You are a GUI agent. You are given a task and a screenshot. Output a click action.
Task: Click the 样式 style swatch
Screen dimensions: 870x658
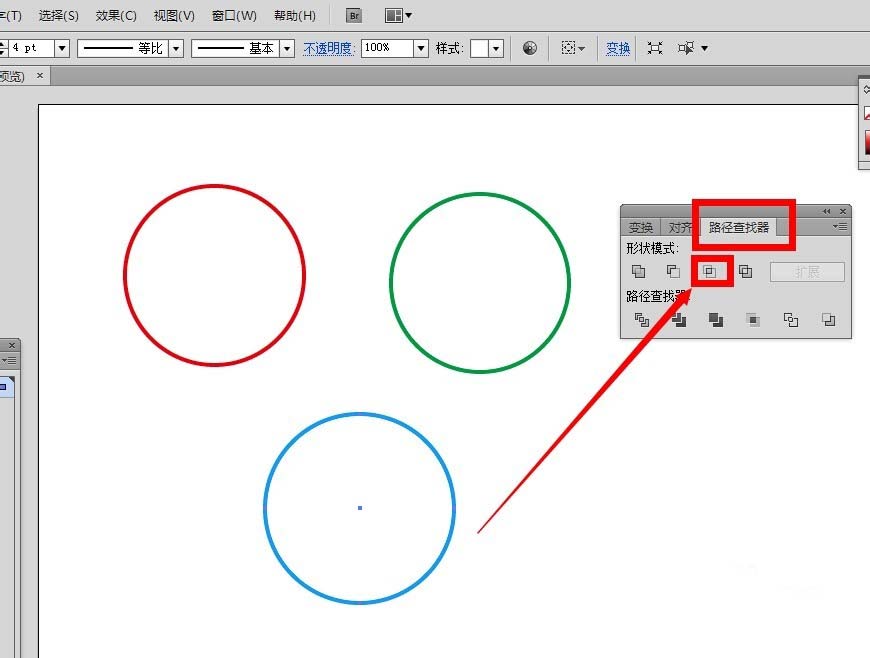point(479,48)
